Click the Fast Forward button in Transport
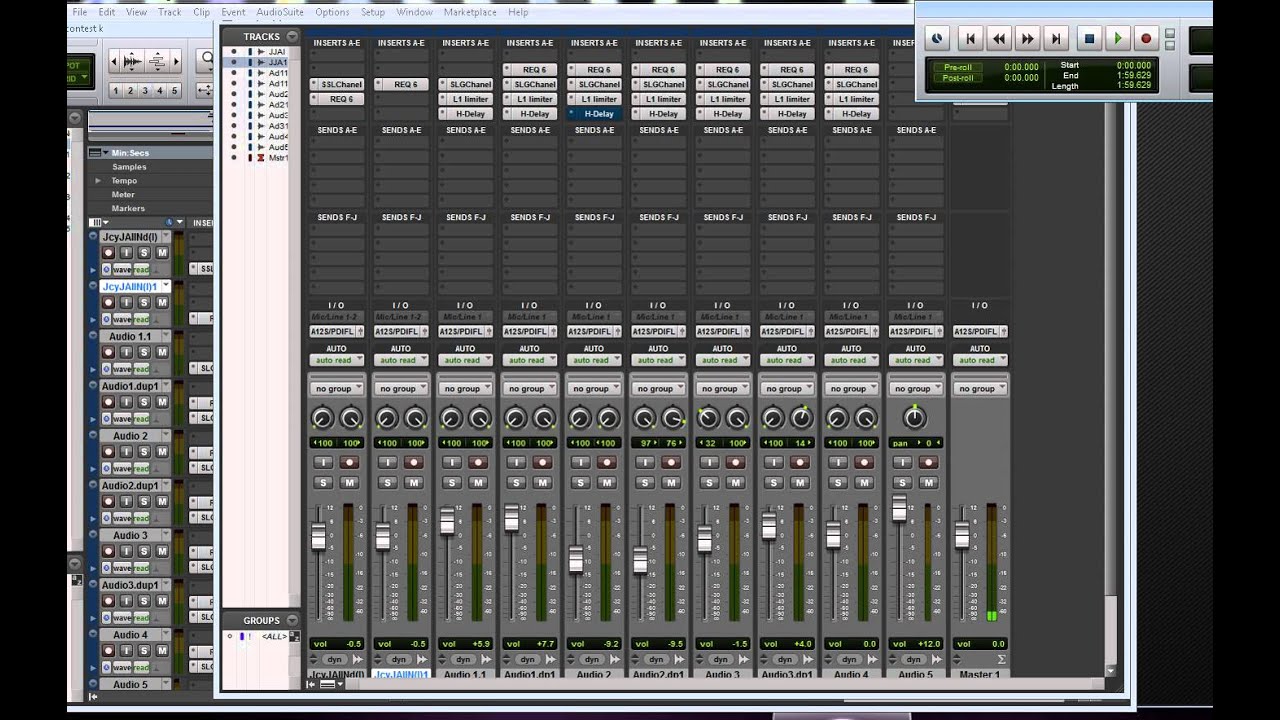The image size is (1280, 720). (x=1027, y=39)
